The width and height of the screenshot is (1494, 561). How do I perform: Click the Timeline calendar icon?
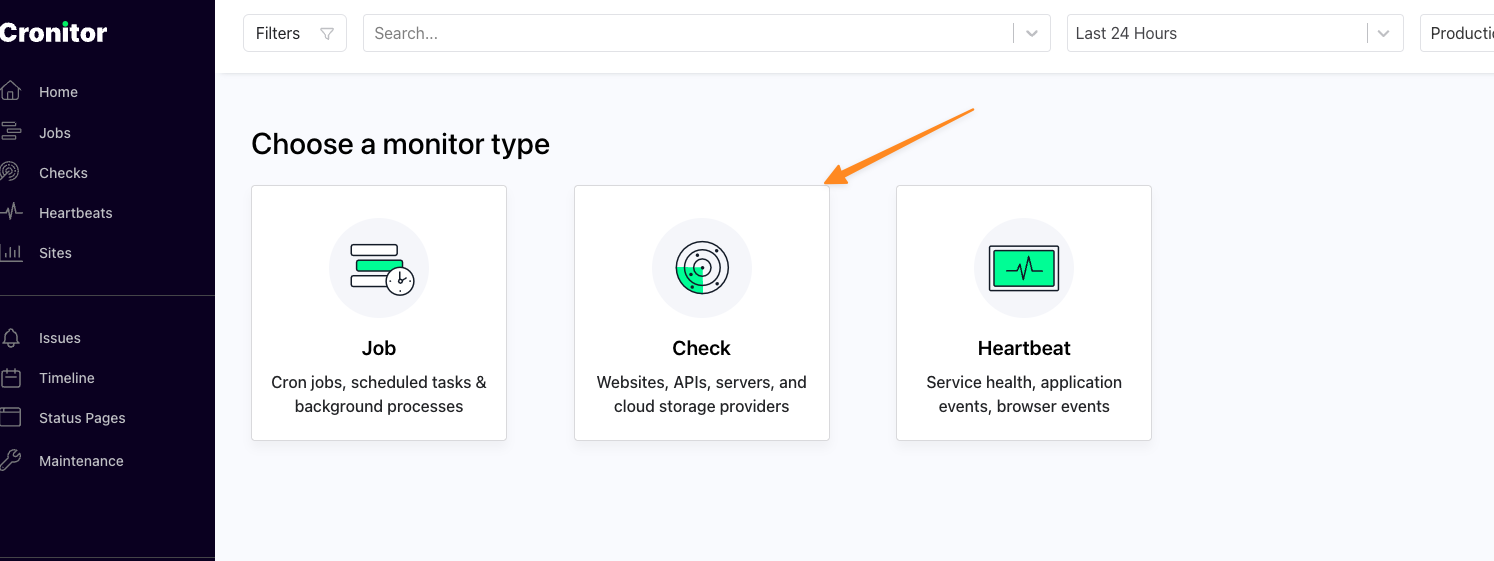[10, 378]
